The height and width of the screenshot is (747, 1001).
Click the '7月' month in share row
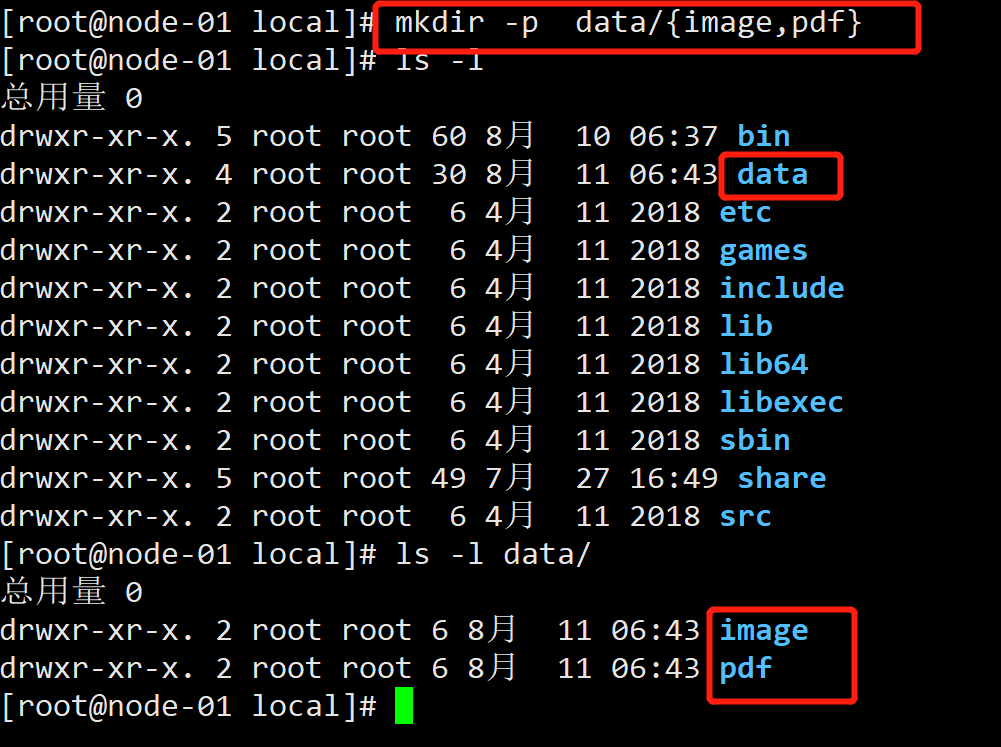click(509, 477)
